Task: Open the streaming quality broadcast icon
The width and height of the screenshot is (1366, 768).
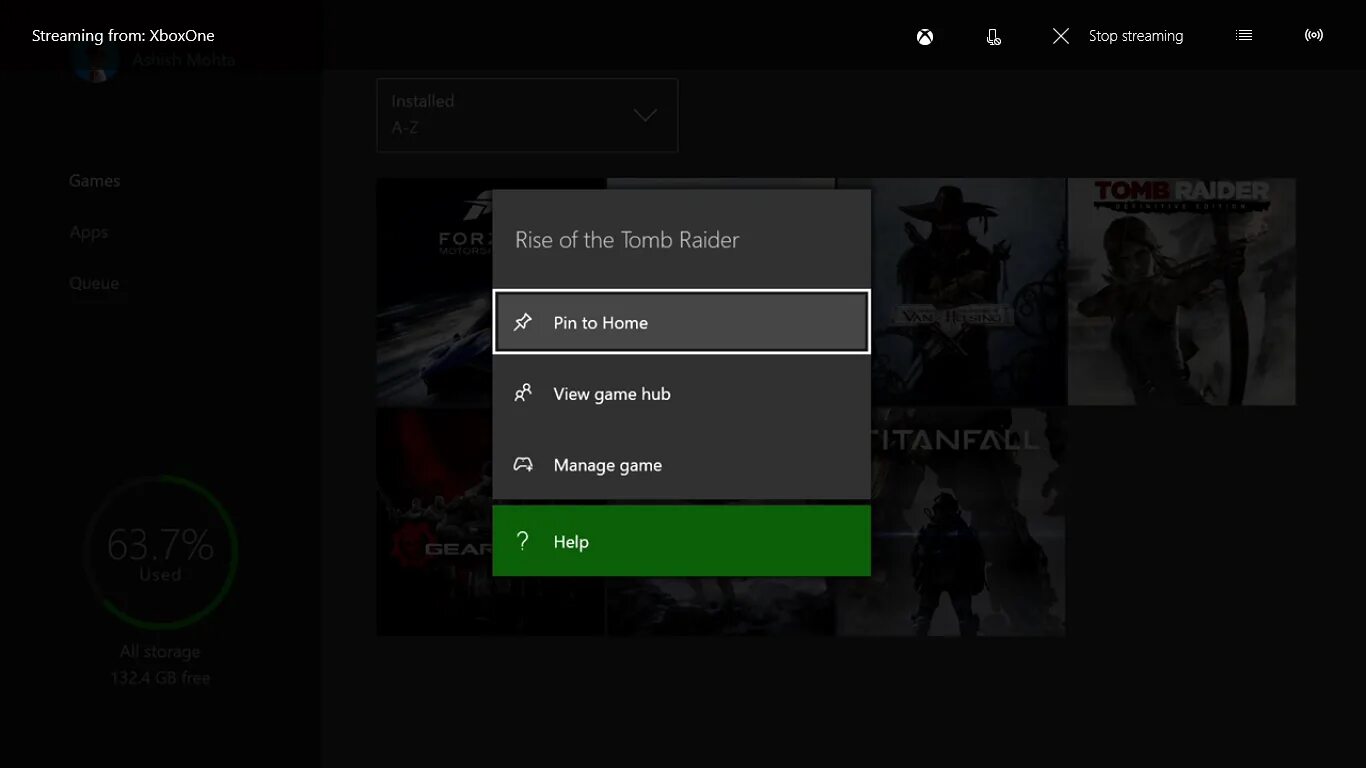Action: coord(1314,35)
